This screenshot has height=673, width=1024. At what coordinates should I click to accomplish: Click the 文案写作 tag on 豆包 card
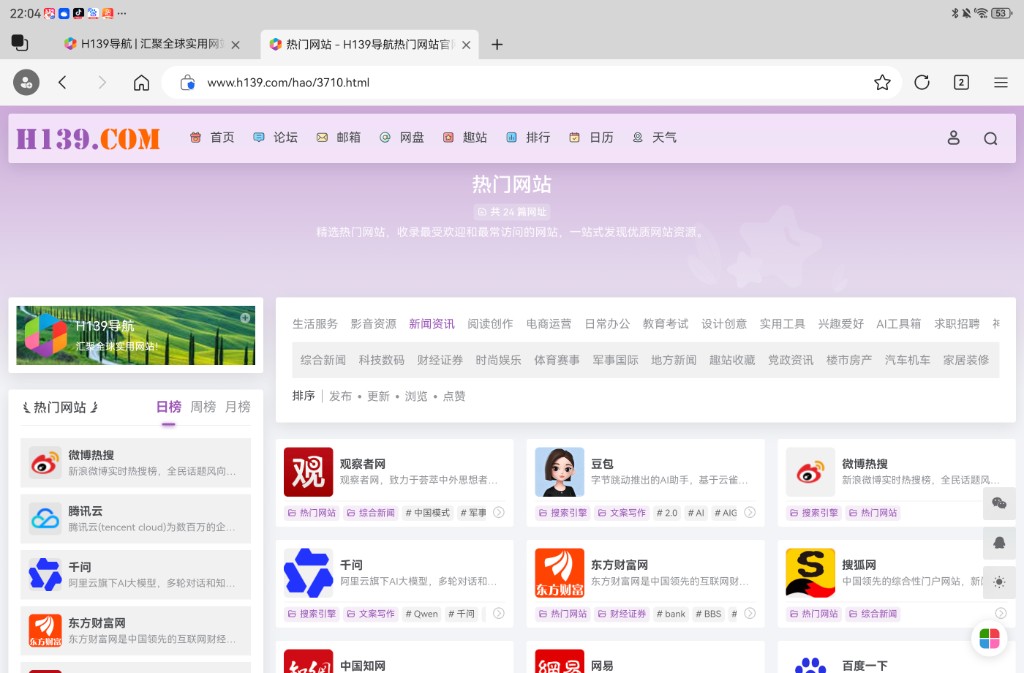[621, 512]
